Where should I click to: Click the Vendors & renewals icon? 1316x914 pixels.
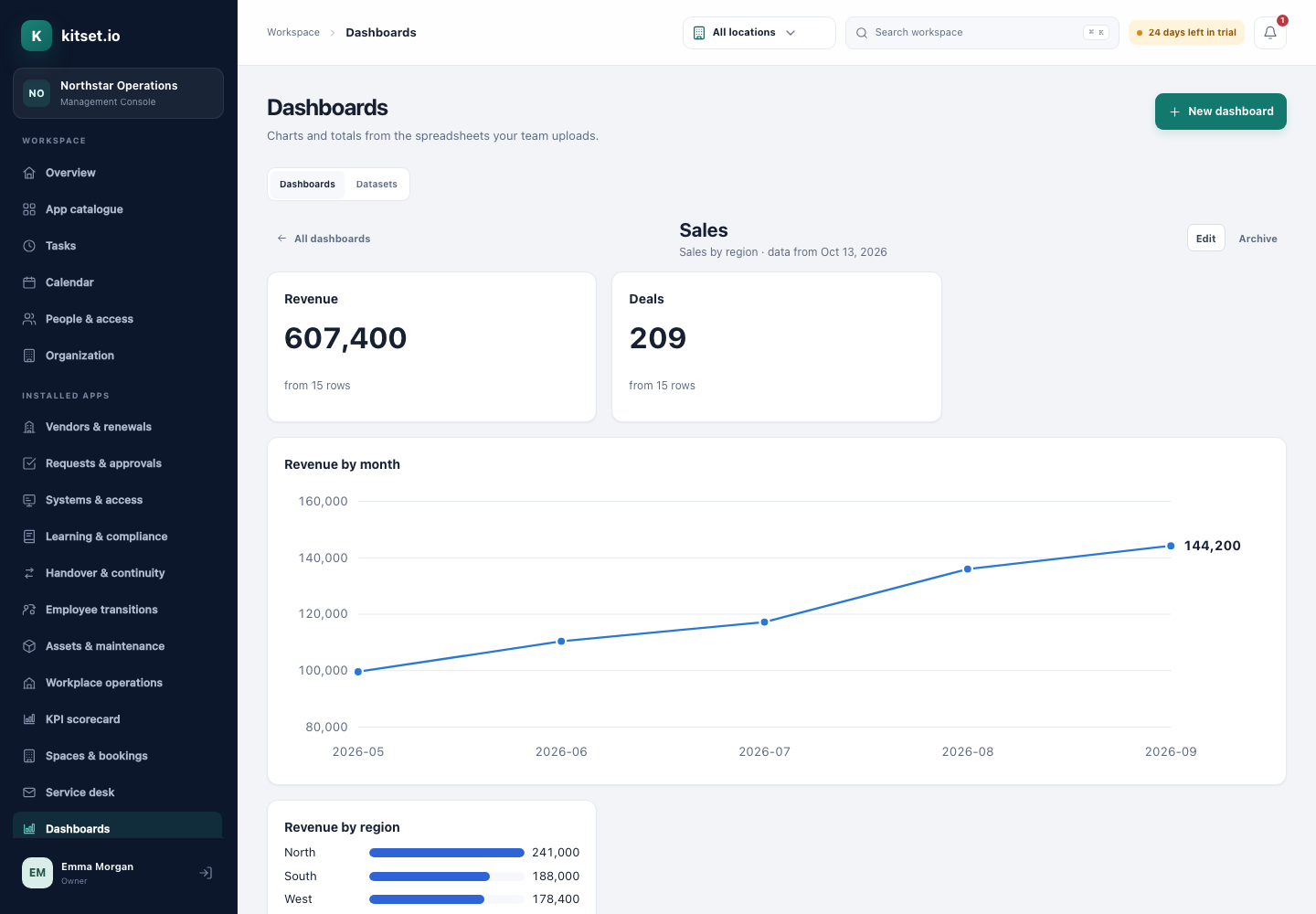29,427
